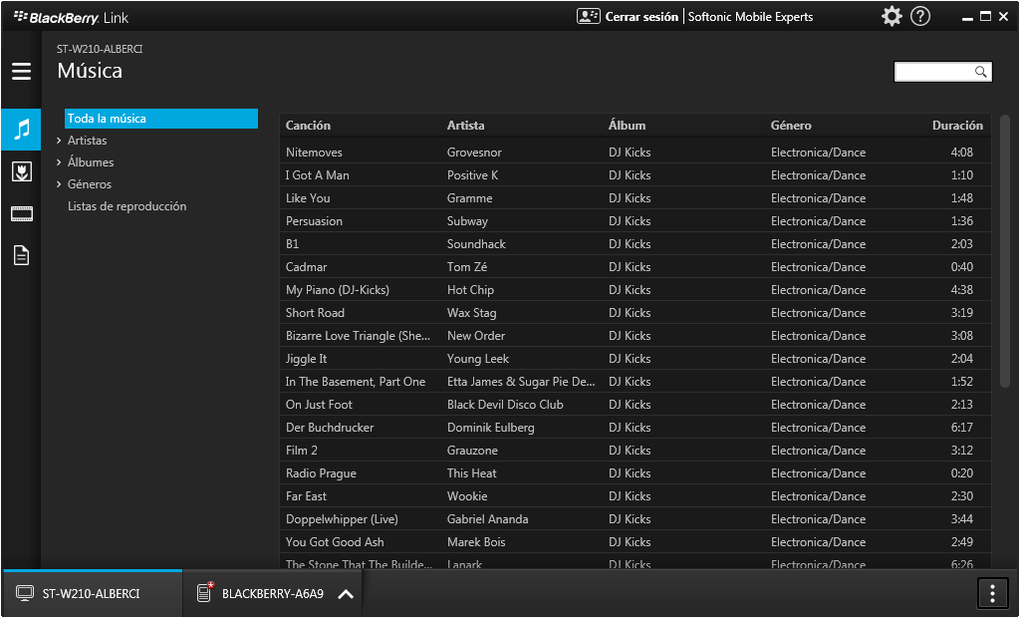Select the song Doppelwhipper (Live)
Image resolution: width=1020 pixels, height=618 pixels.
342,519
